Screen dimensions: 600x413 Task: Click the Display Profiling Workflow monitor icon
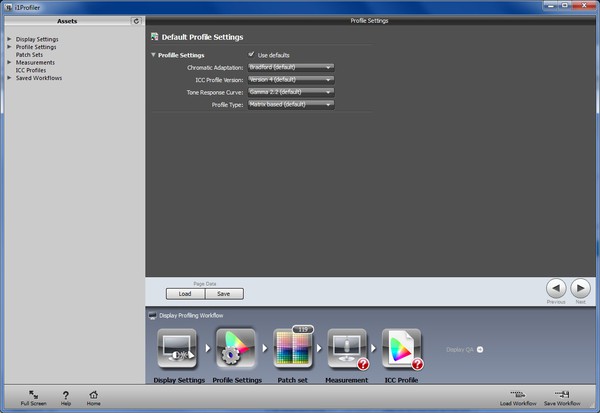[x=153, y=315]
